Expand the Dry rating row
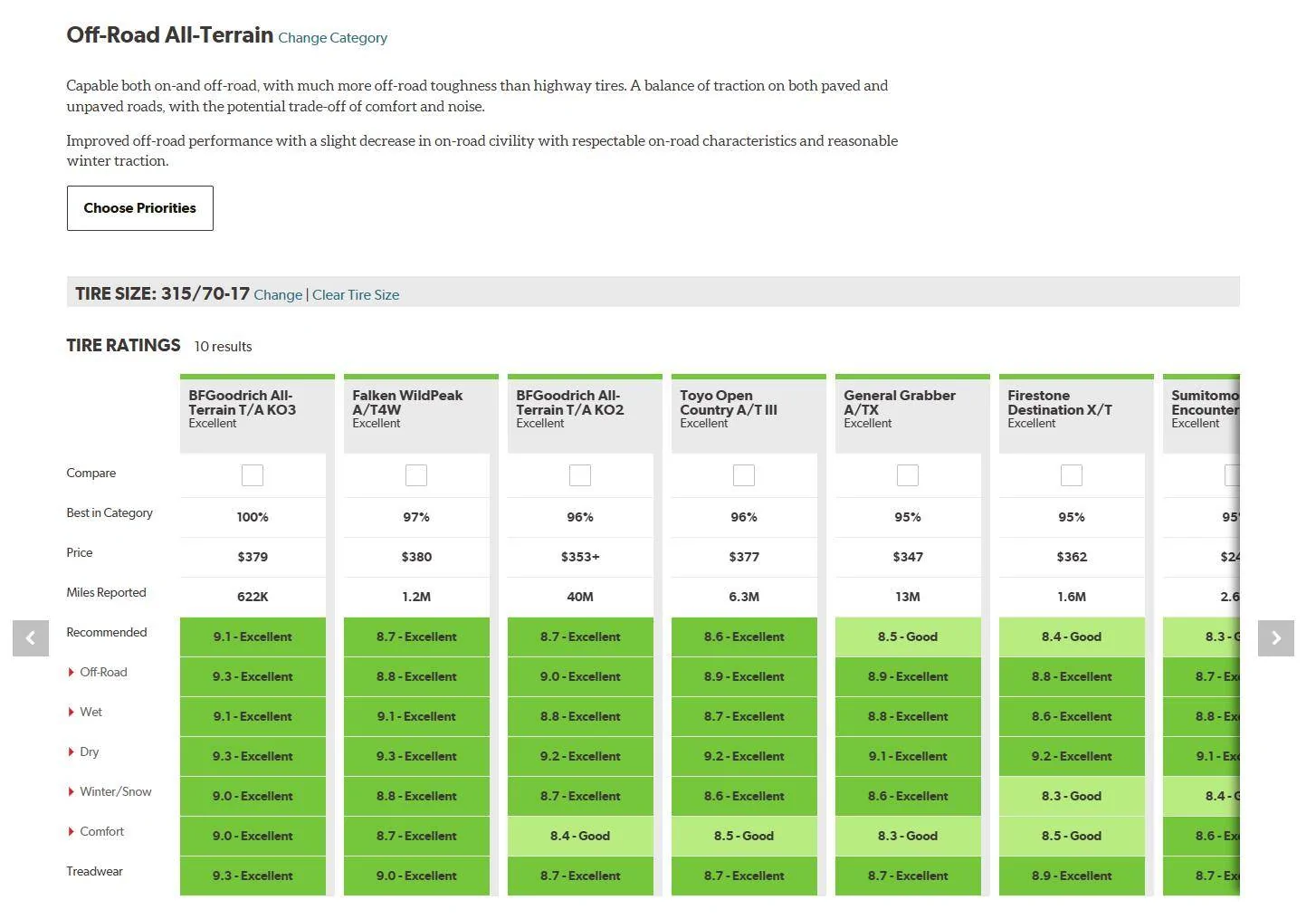 click(x=83, y=751)
